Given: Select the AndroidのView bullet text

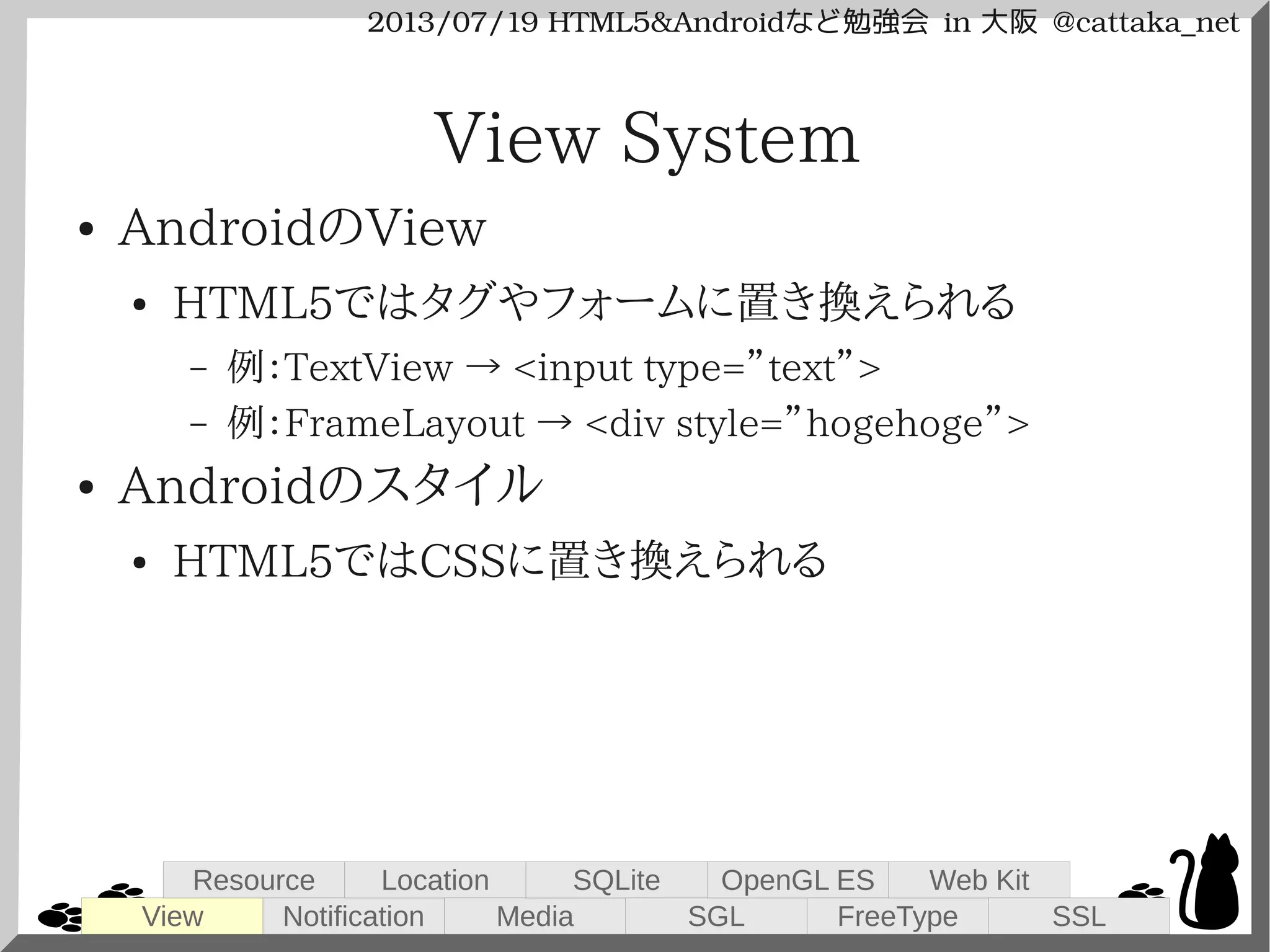Looking at the screenshot, I should click(x=302, y=228).
